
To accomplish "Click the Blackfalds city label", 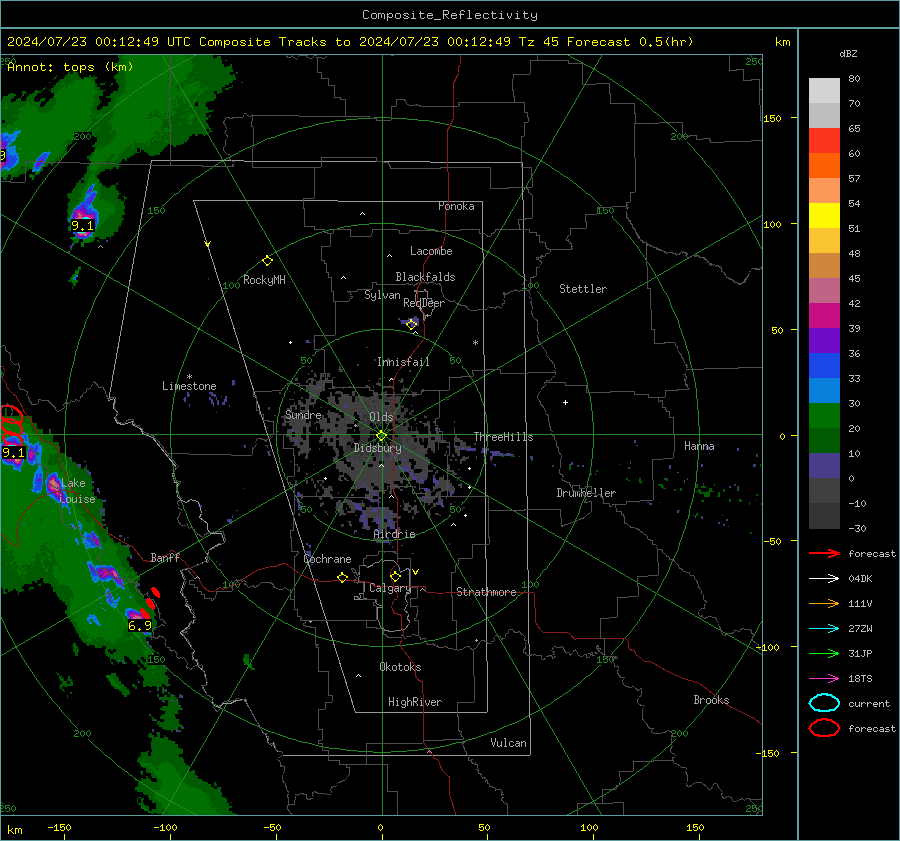I will (x=425, y=277).
